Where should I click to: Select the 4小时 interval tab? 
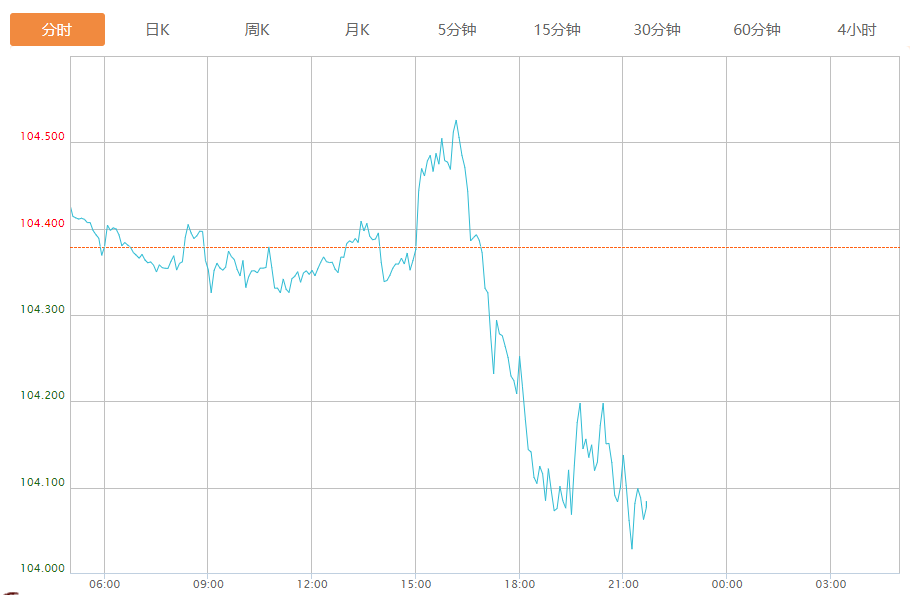pyautogui.click(x=857, y=30)
